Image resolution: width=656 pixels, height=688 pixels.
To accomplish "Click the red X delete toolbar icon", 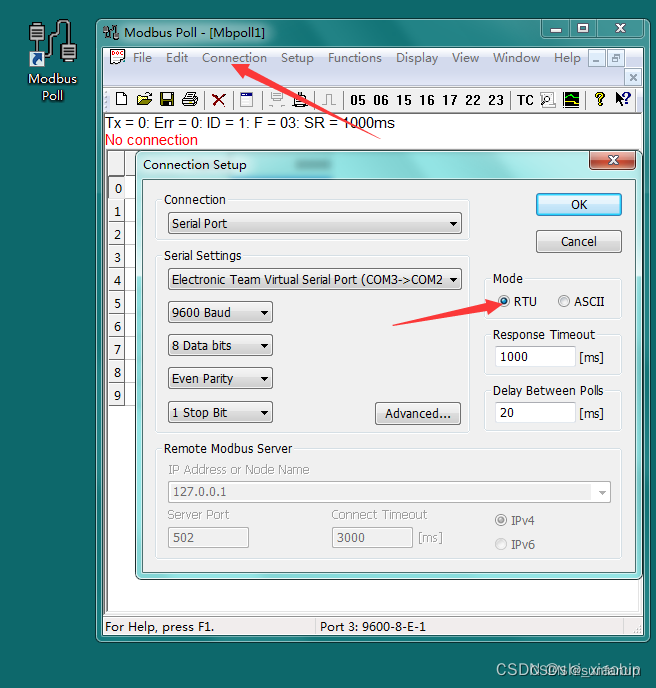I will pyautogui.click(x=219, y=100).
